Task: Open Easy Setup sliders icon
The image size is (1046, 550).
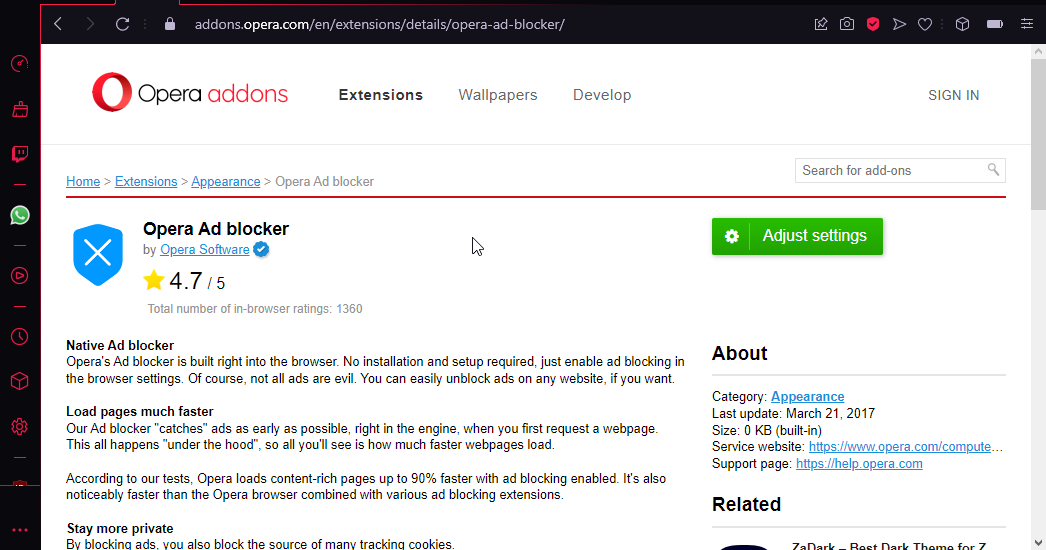Action: coord(1027,24)
